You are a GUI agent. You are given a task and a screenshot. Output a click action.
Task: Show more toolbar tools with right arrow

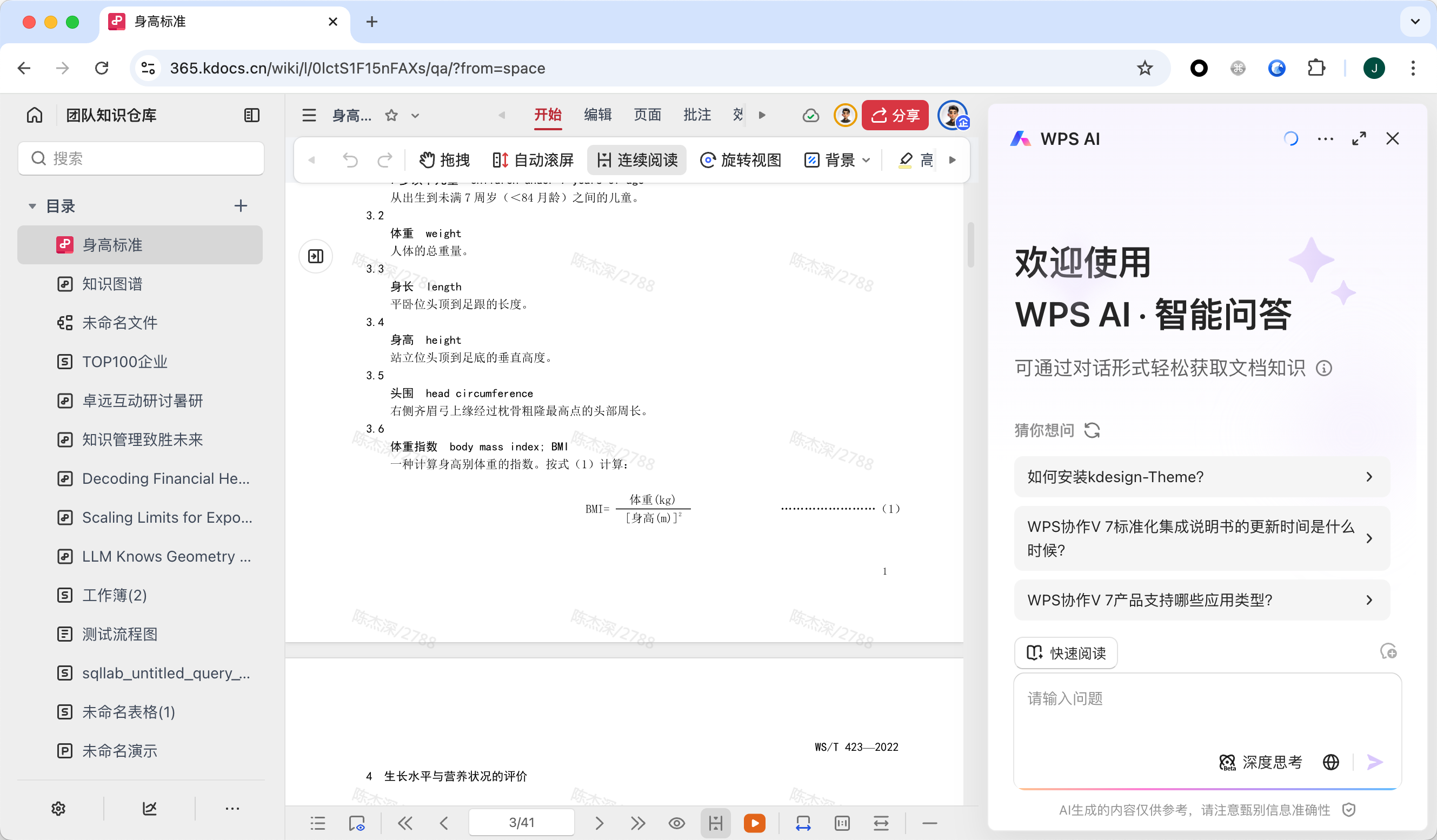coord(952,160)
